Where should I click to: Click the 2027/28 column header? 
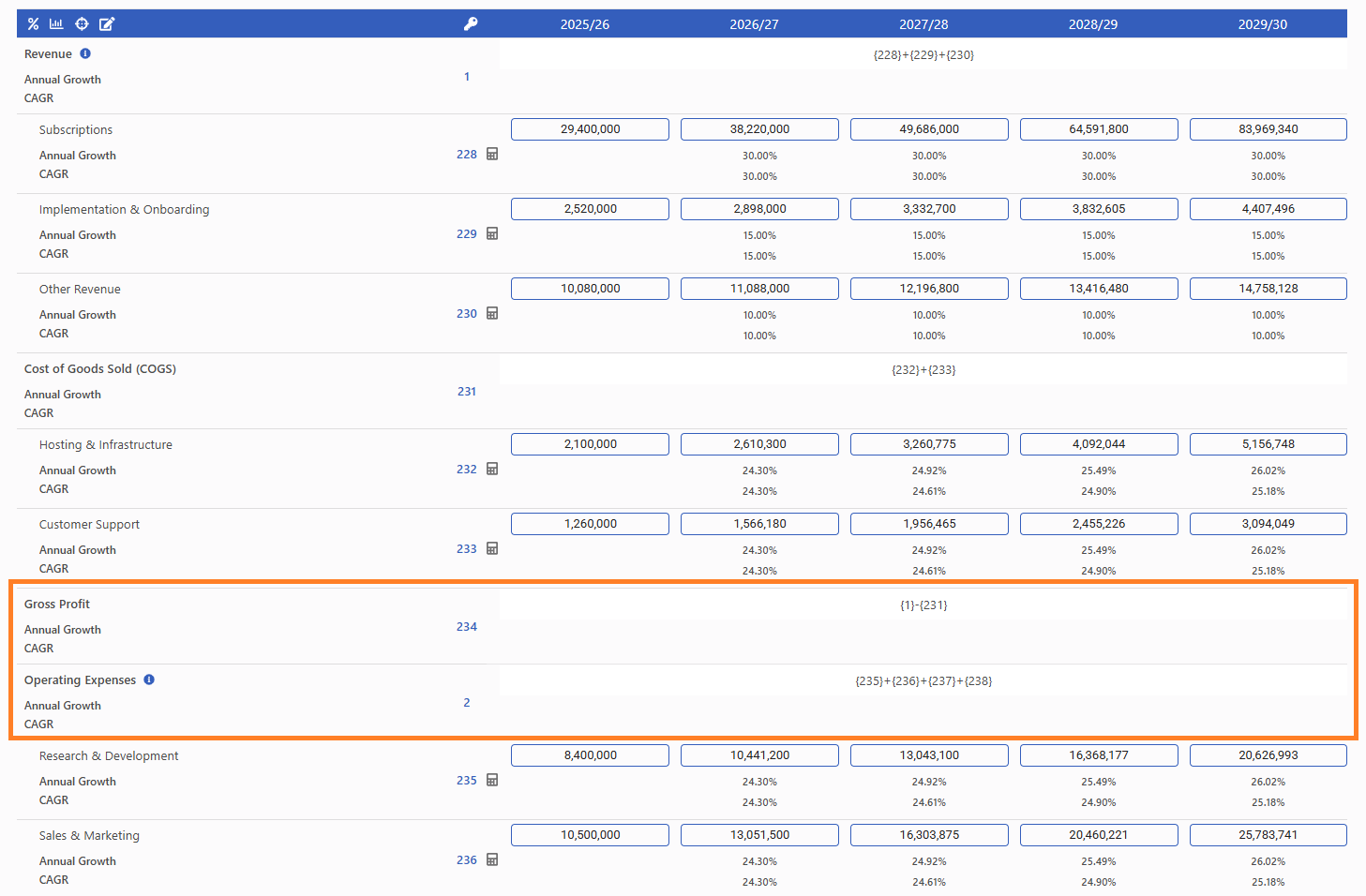[923, 24]
